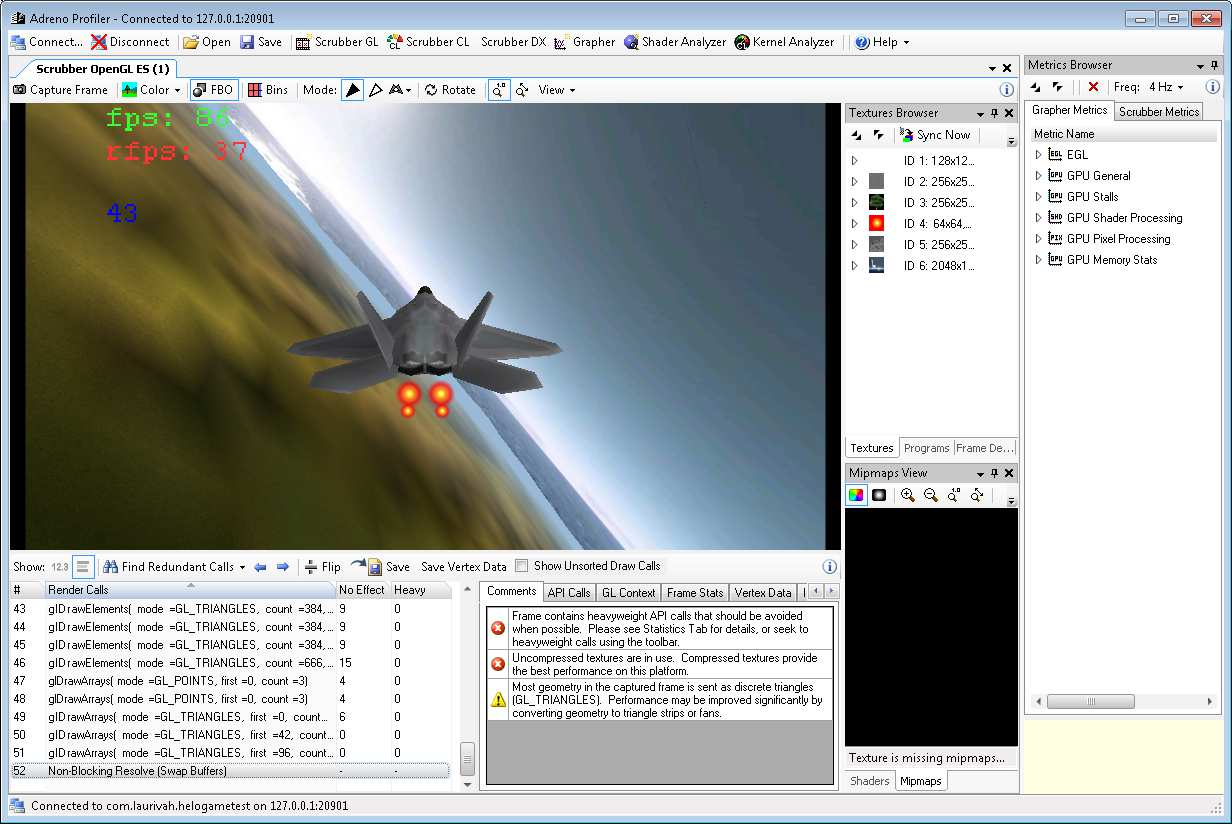Open the View dropdown menu

click(557, 90)
